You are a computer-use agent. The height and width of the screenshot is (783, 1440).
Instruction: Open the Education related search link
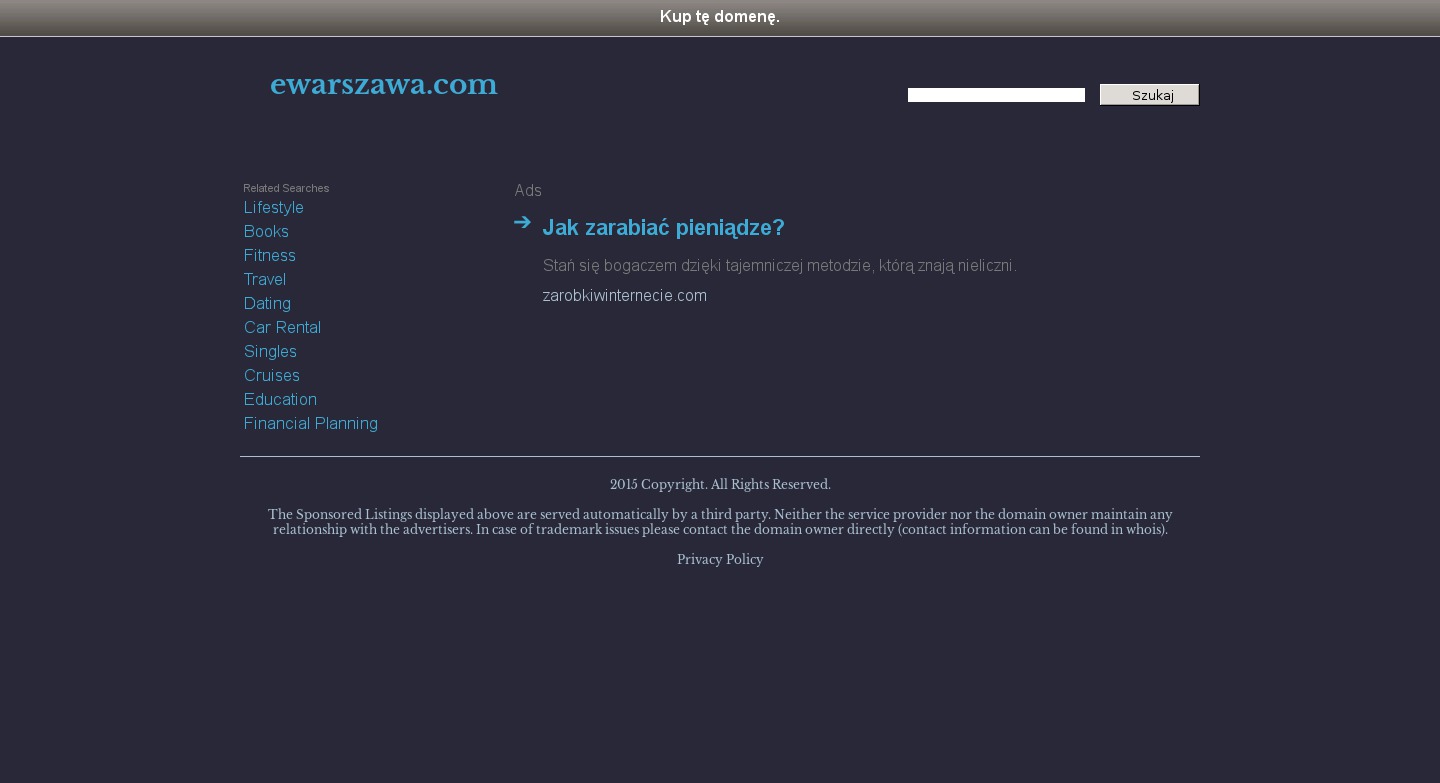280,400
